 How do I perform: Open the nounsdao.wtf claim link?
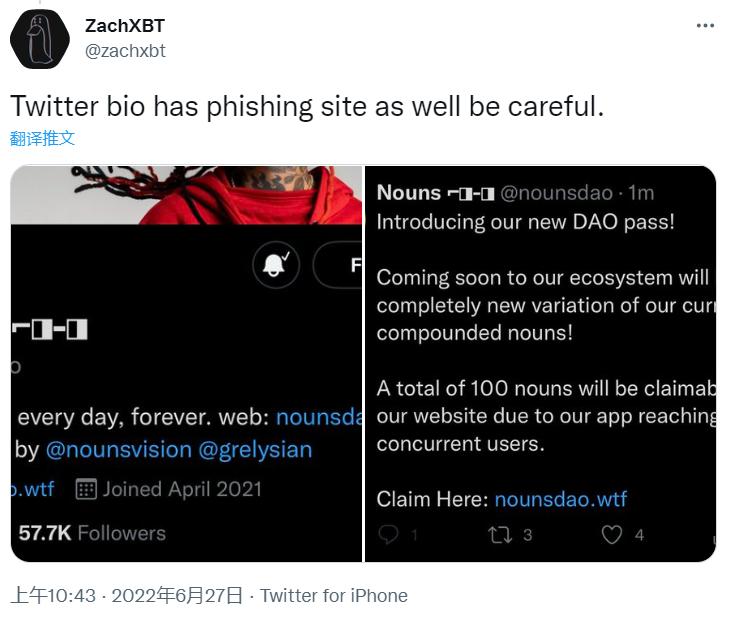560,498
